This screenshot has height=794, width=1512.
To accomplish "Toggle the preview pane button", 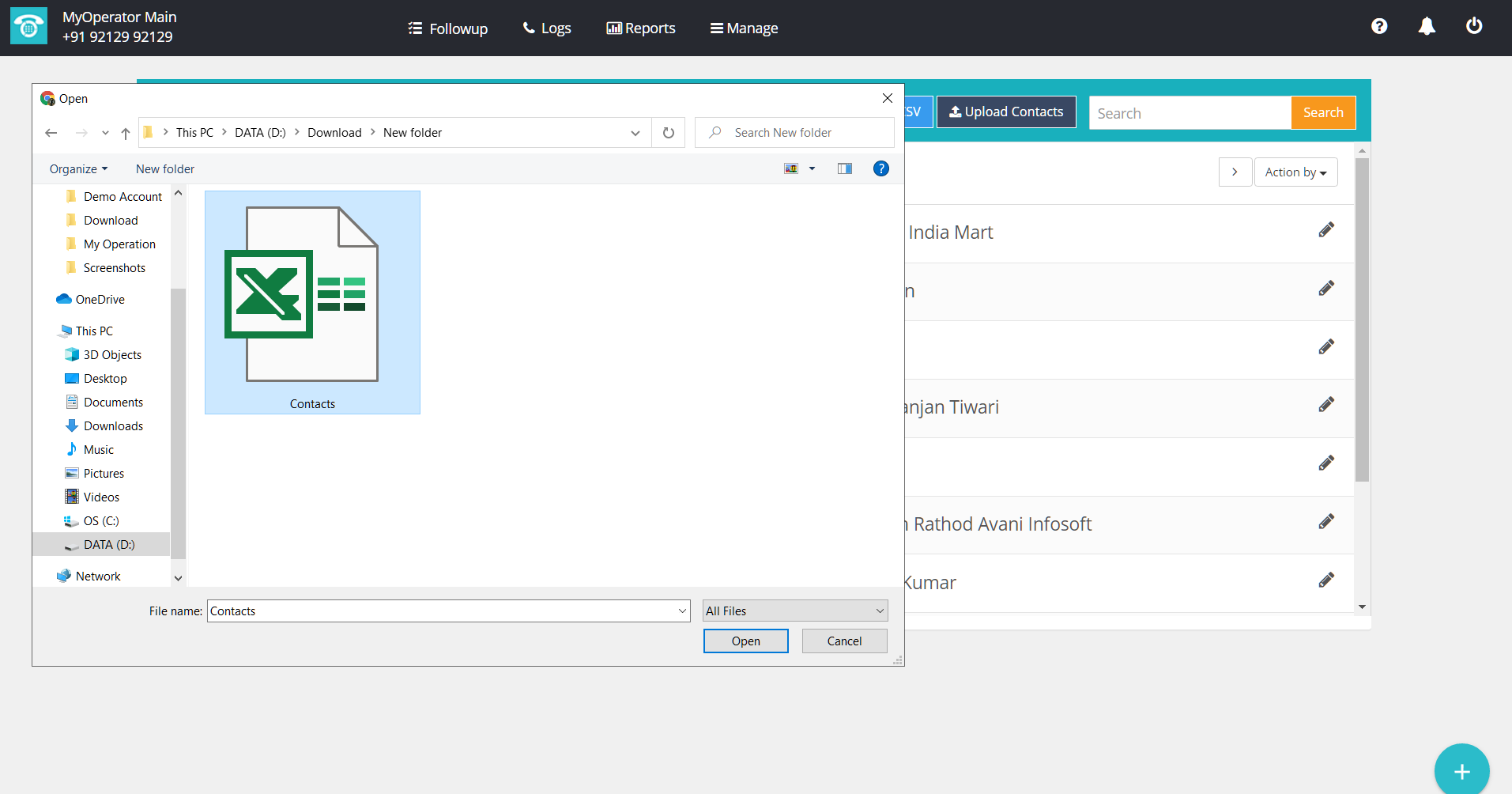I will pos(845,168).
